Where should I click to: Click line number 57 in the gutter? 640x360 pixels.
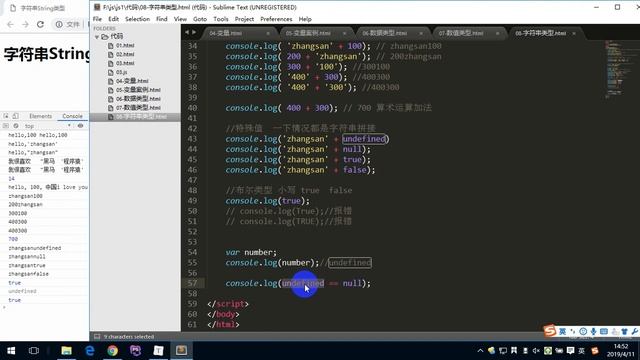coord(192,283)
